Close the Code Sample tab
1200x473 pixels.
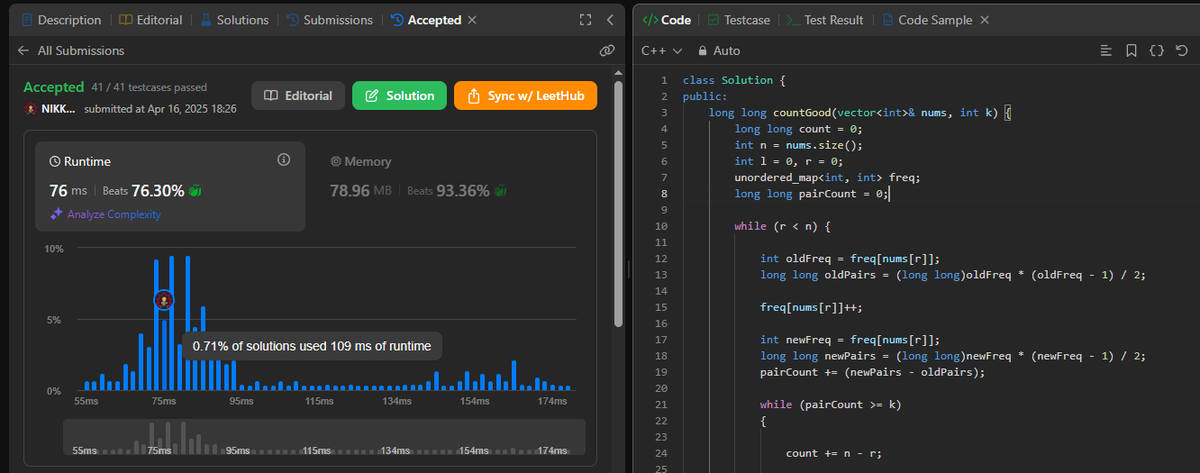coord(984,20)
